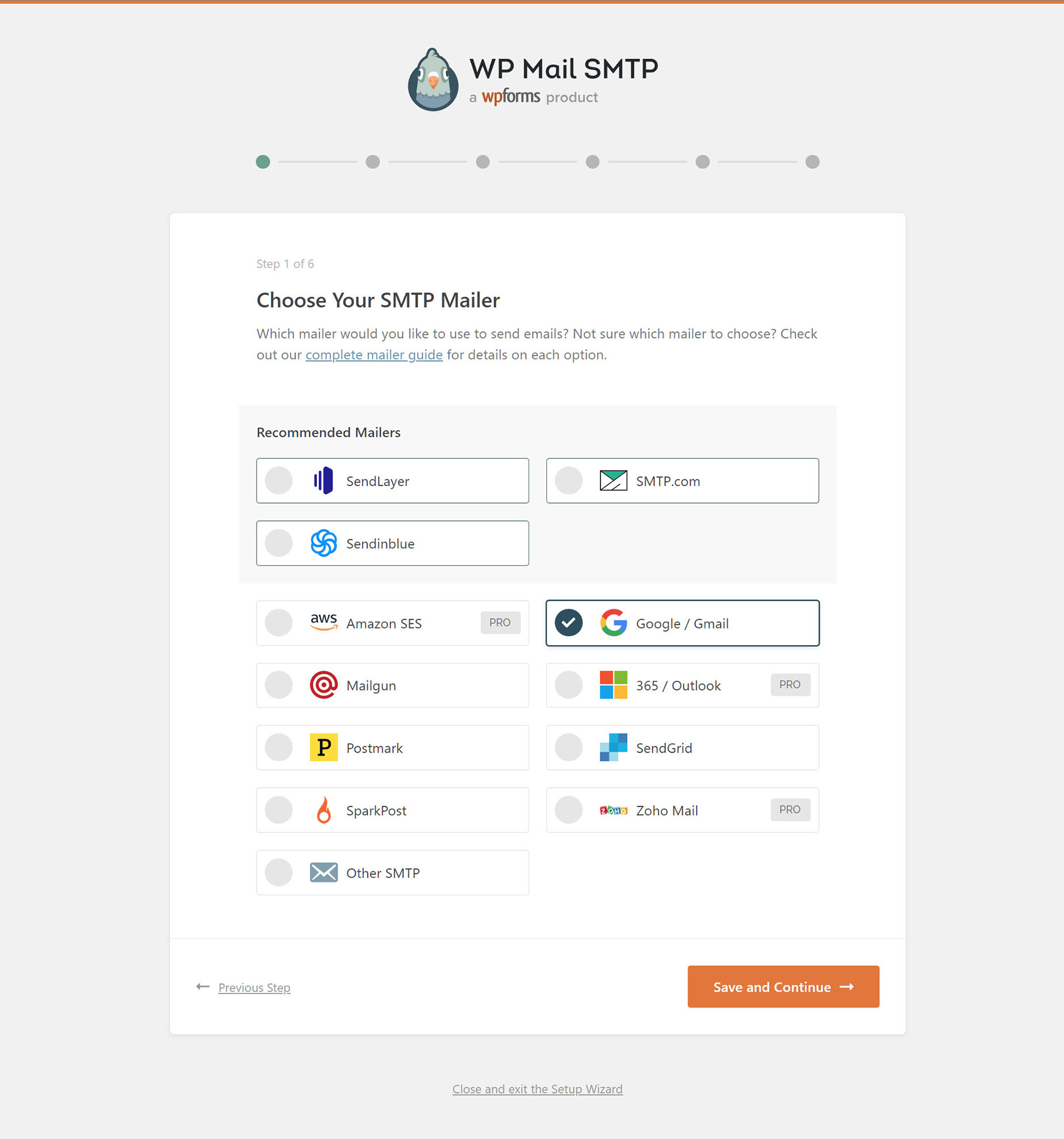Click the Recommended Mailers heading
1064x1139 pixels.
coord(328,432)
